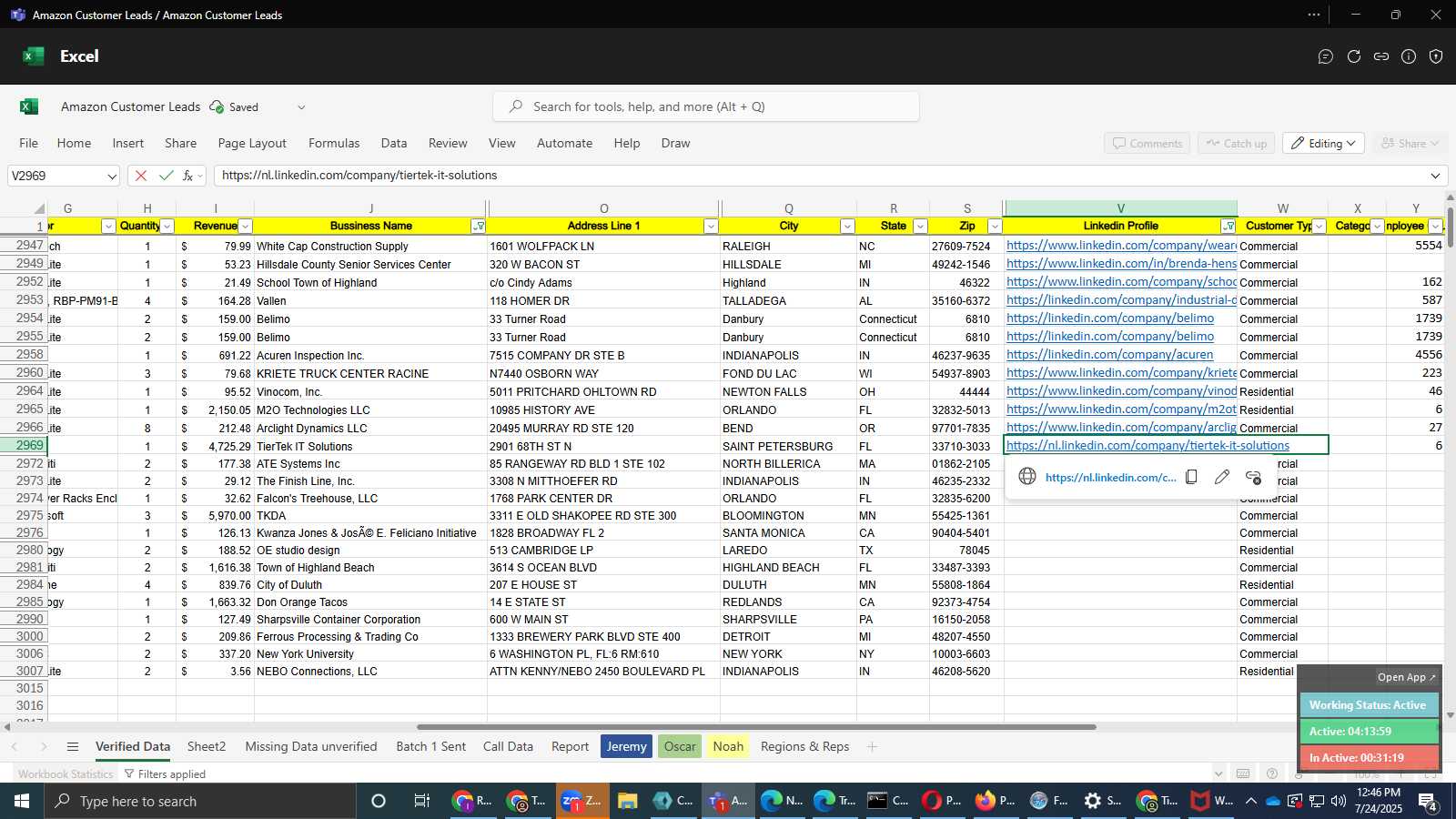Confirm entry with the checkmark icon
Image resolution: width=1456 pixels, height=819 pixels.
tap(166, 176)
